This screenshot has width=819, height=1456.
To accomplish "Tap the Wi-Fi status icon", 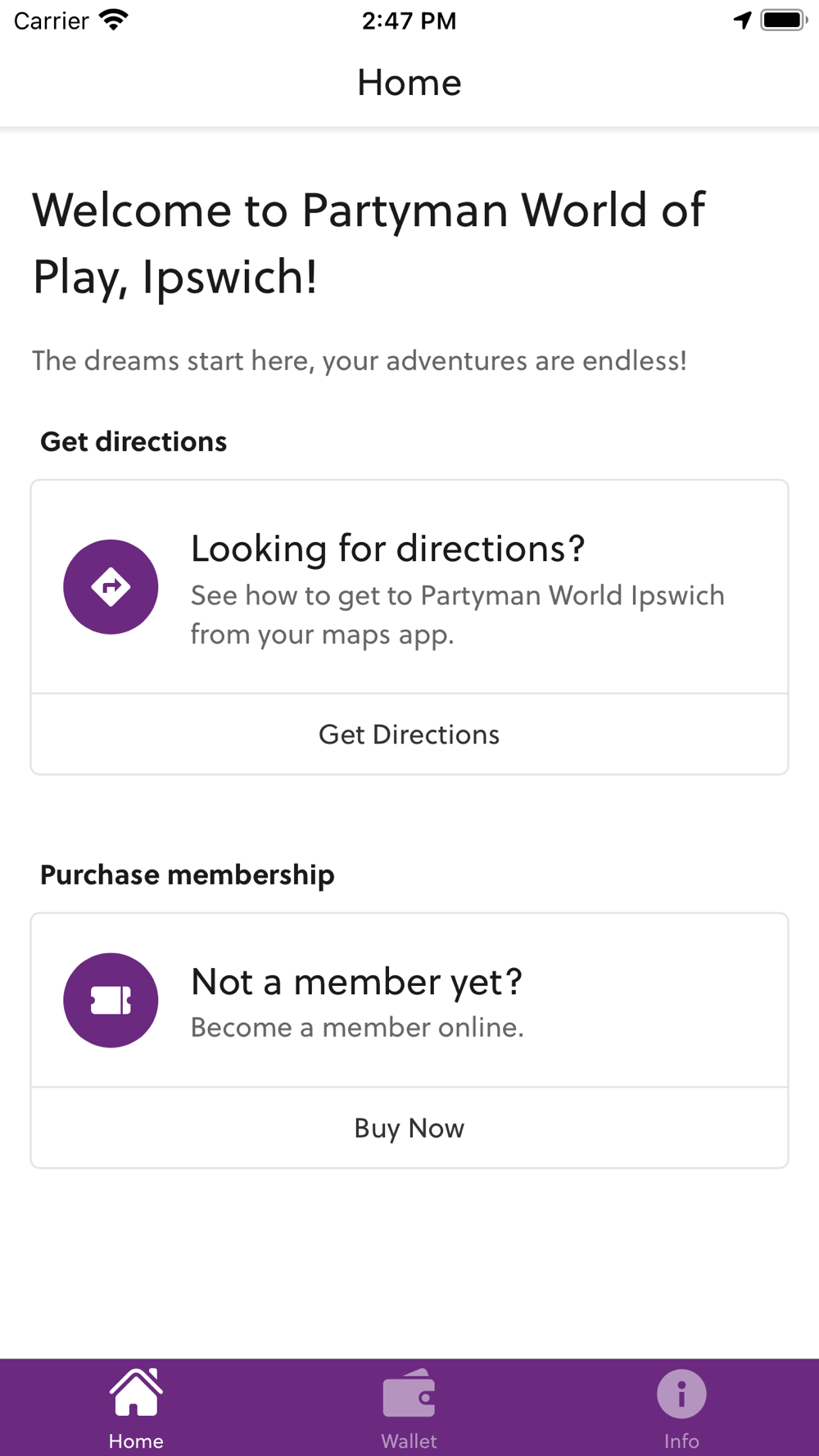I will [x=114, y=20].
